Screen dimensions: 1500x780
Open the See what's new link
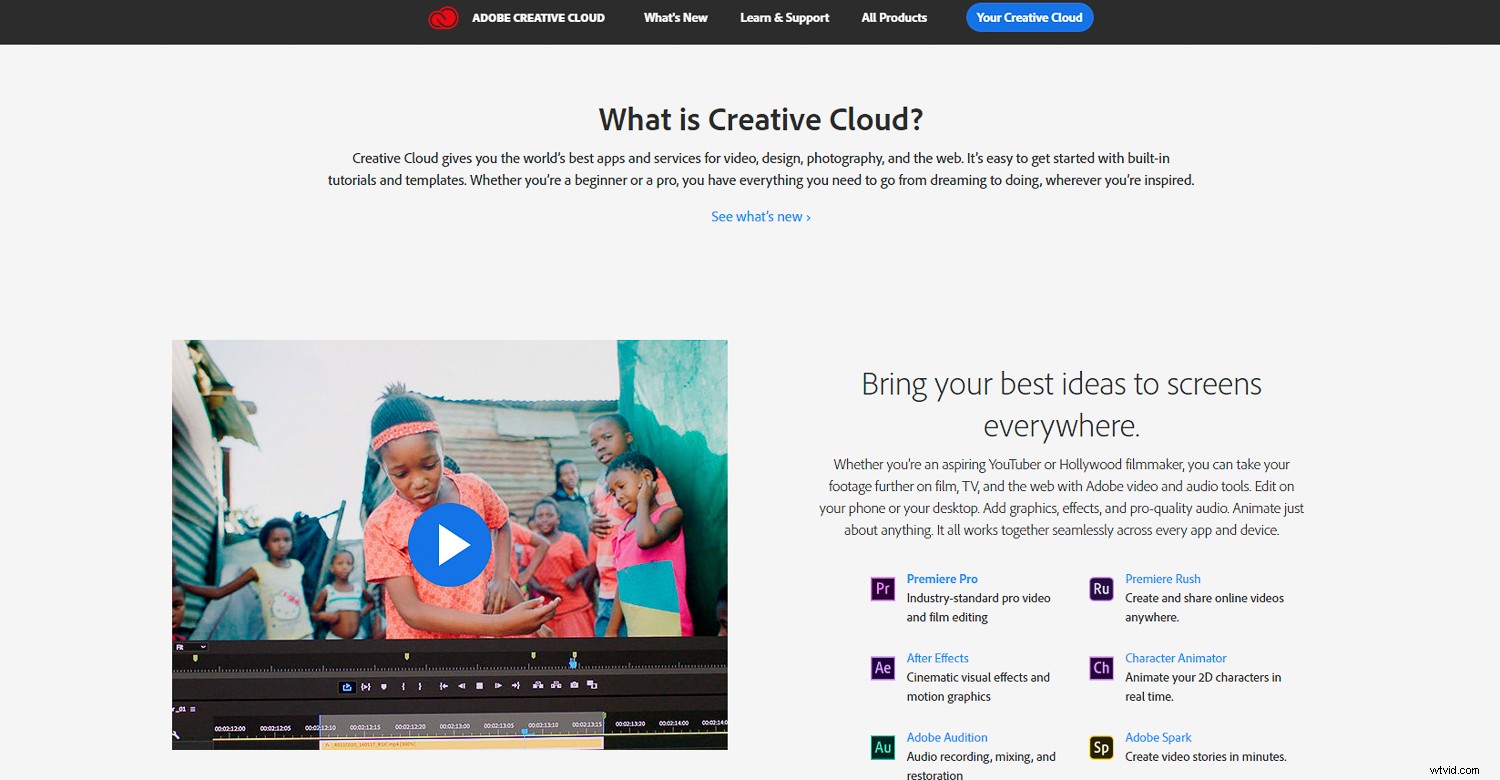pyautogui.click(x=760, y=216)
